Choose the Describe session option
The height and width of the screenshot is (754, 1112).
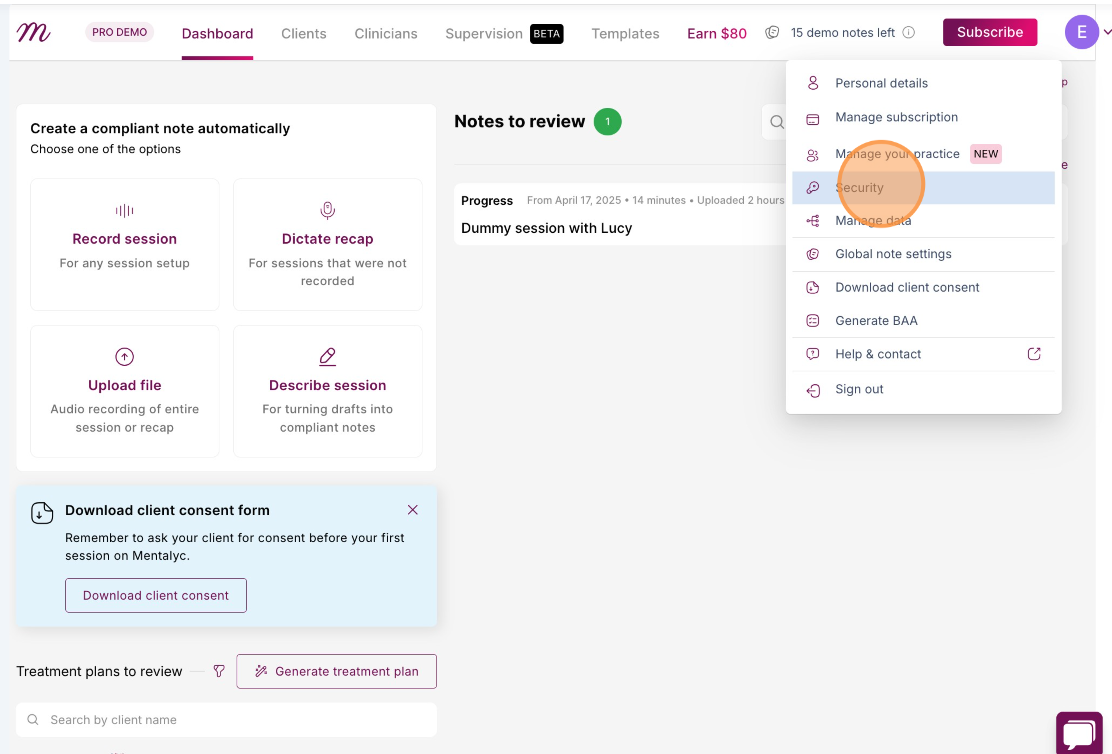tap(328, 392)
